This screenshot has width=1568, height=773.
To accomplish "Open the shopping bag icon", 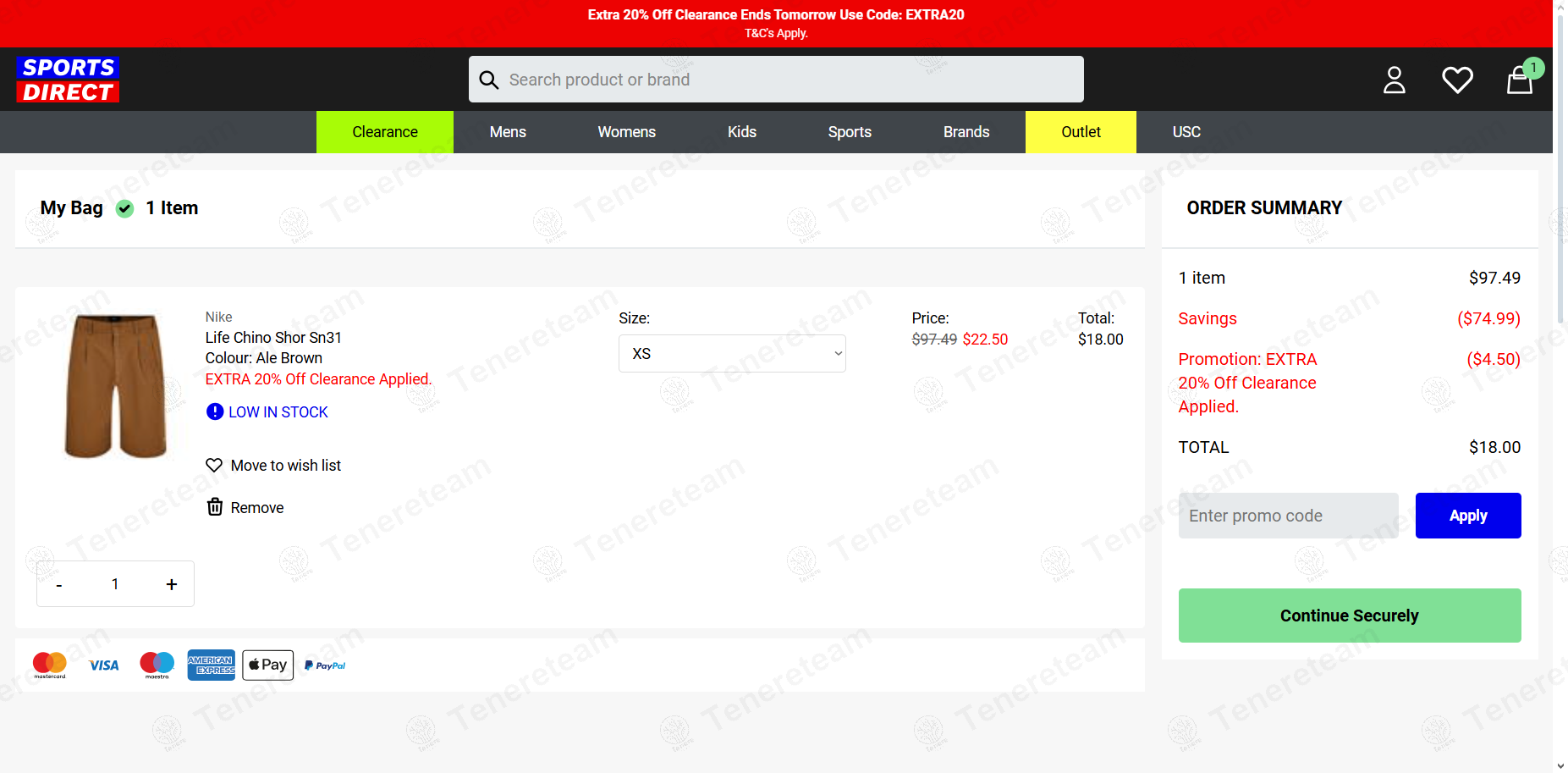I will (1520, 81).
